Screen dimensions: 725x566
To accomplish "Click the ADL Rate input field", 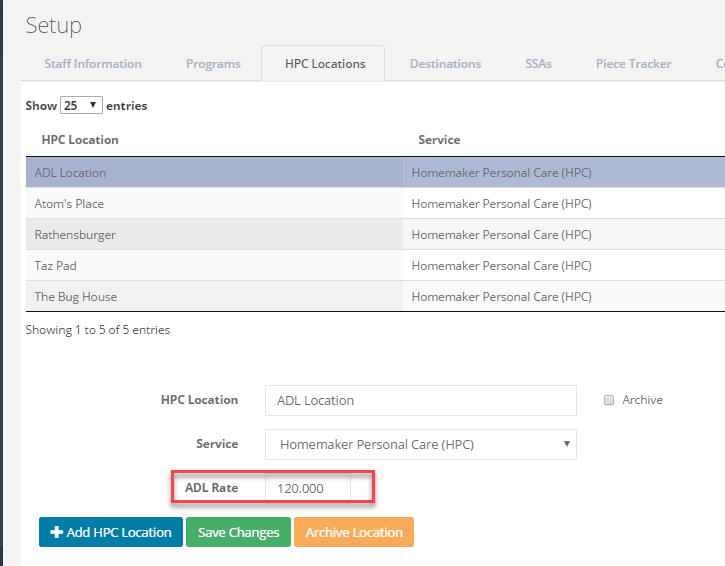I will pos(308,488).
